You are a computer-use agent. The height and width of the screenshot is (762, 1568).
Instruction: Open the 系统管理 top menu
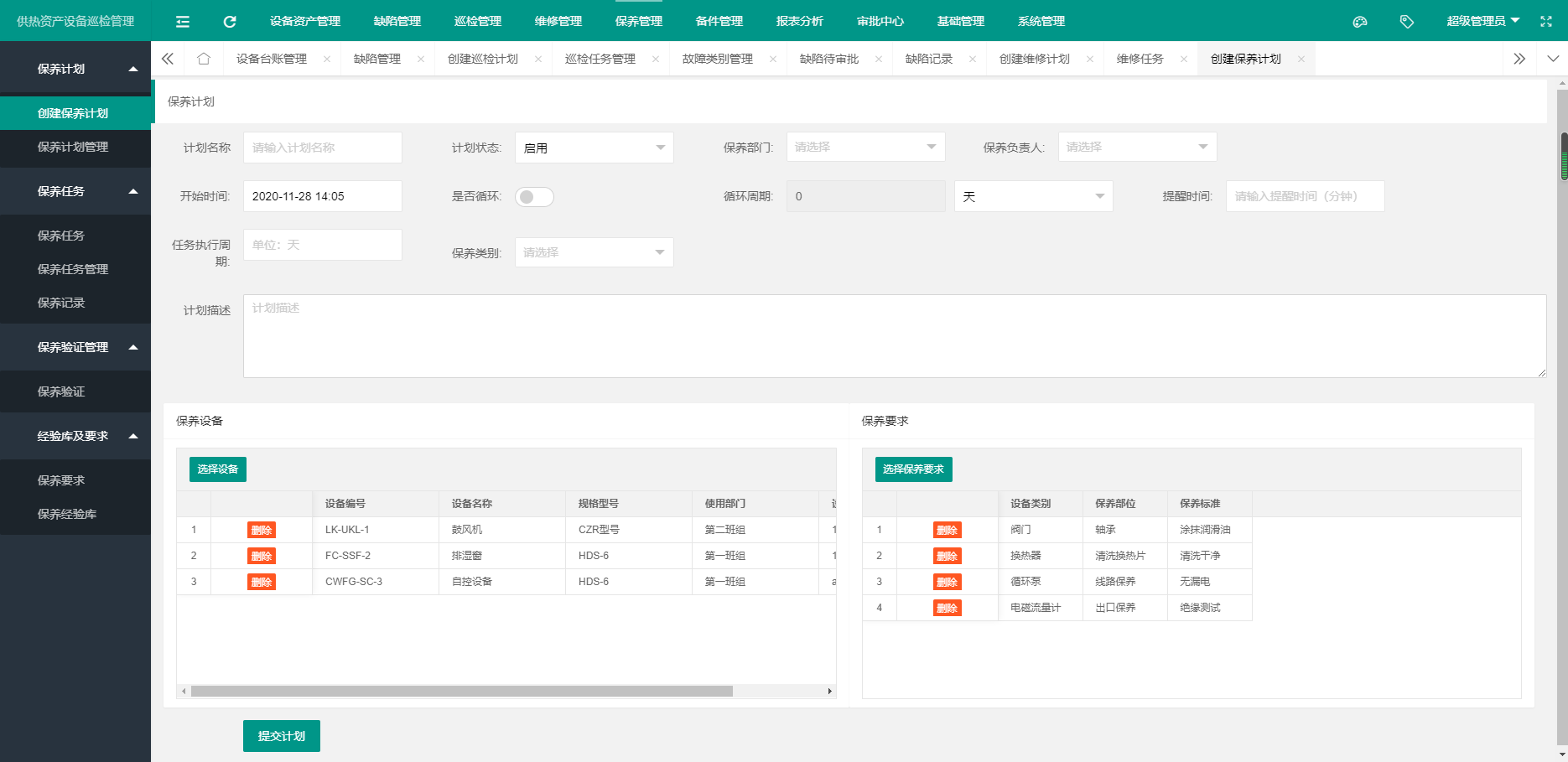(x=1041, y=21)
